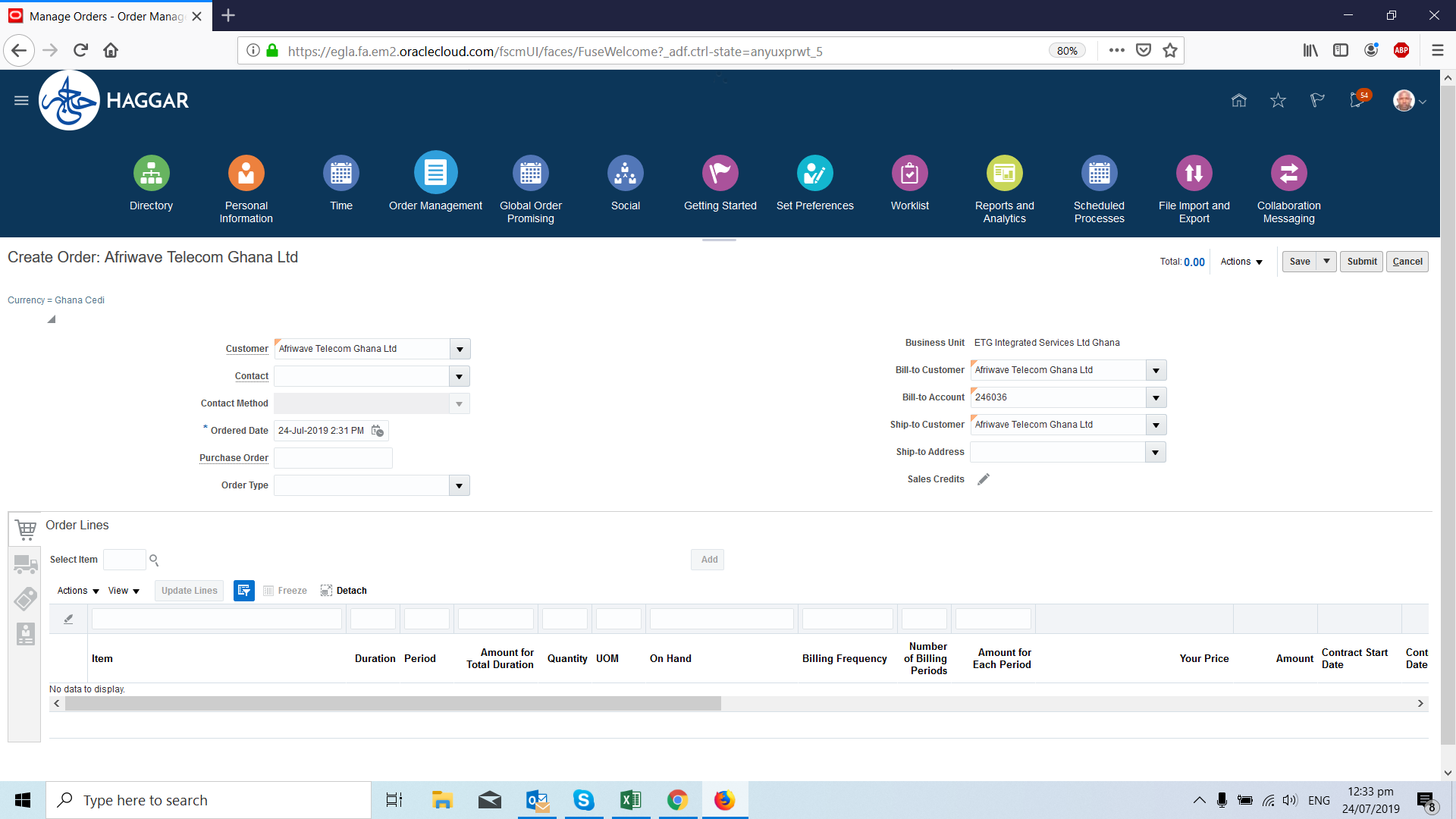Select the truck shipping details panel icon

point(25,564)
